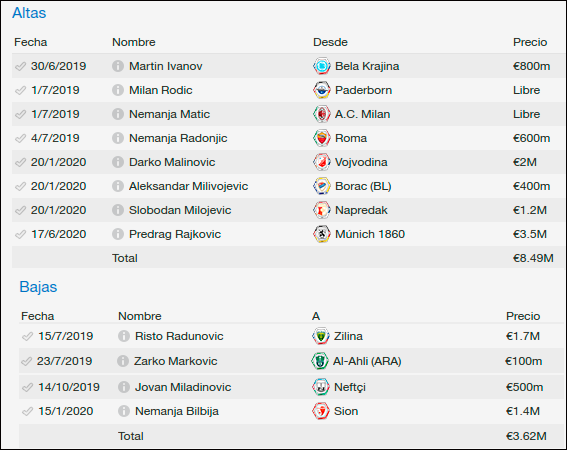
Task: Open the Múnich 1860 club crest
Action: pyautogui.click(x=321, y=234)
